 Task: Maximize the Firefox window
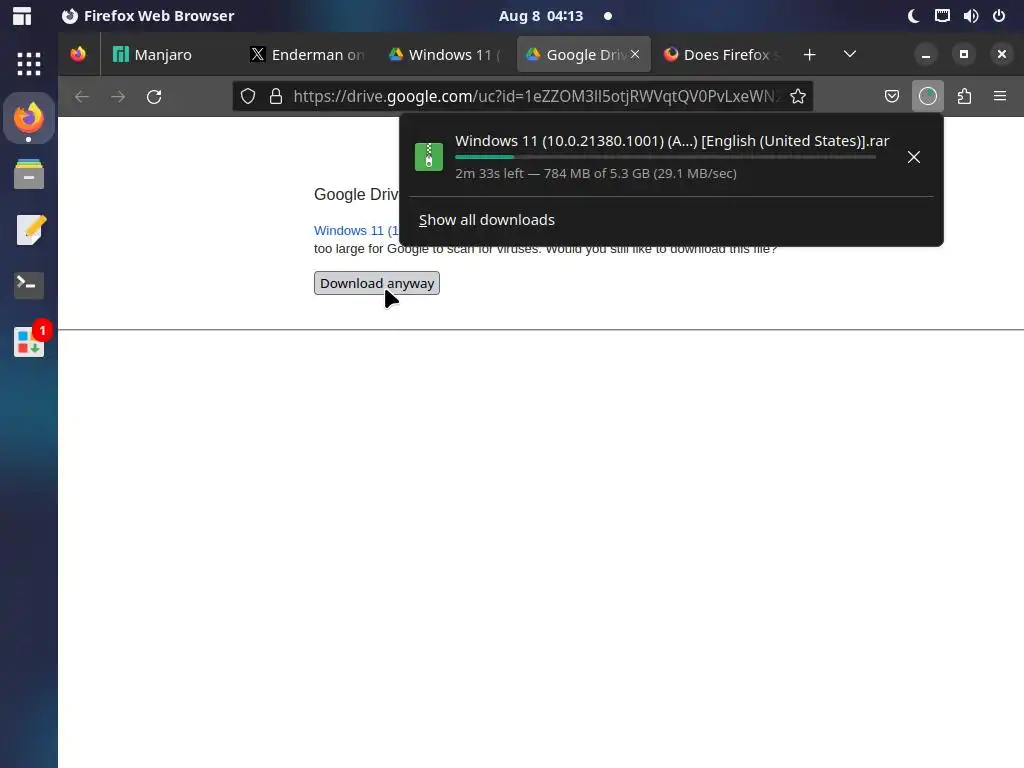pos(964,55)
